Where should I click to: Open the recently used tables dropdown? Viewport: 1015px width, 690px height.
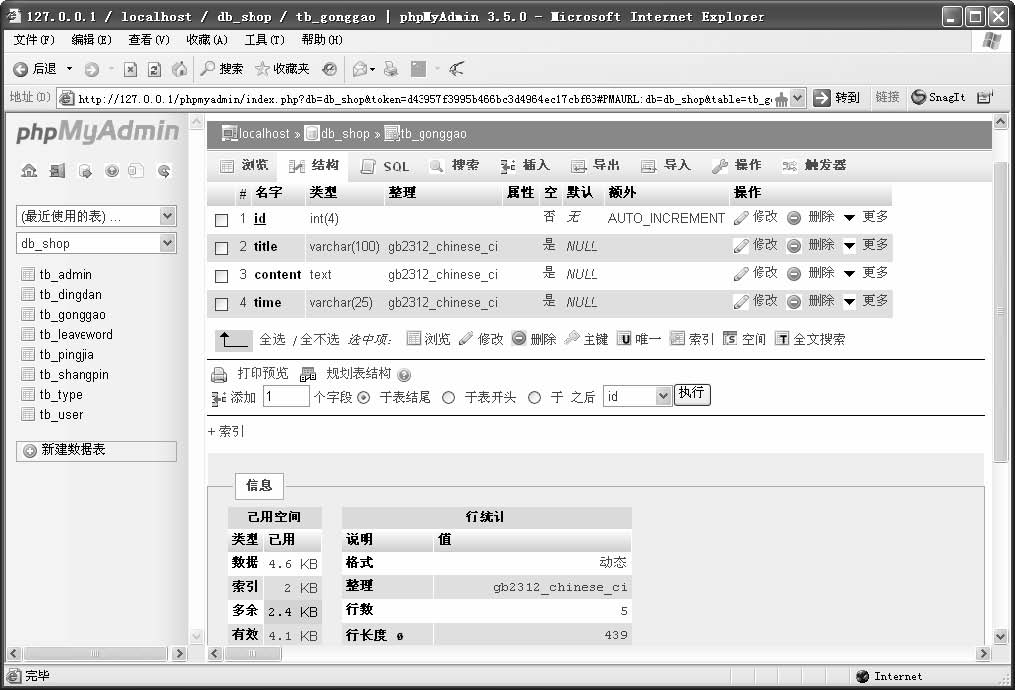click(96, 216)
